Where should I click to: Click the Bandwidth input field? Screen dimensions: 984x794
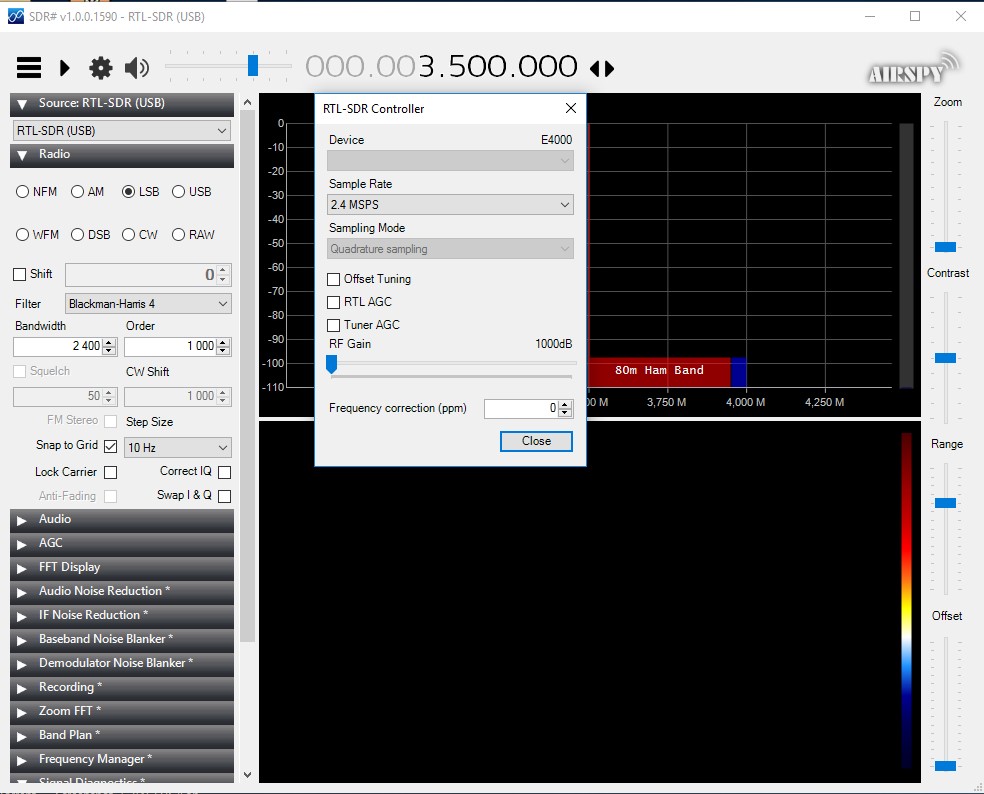click(58, 346)
